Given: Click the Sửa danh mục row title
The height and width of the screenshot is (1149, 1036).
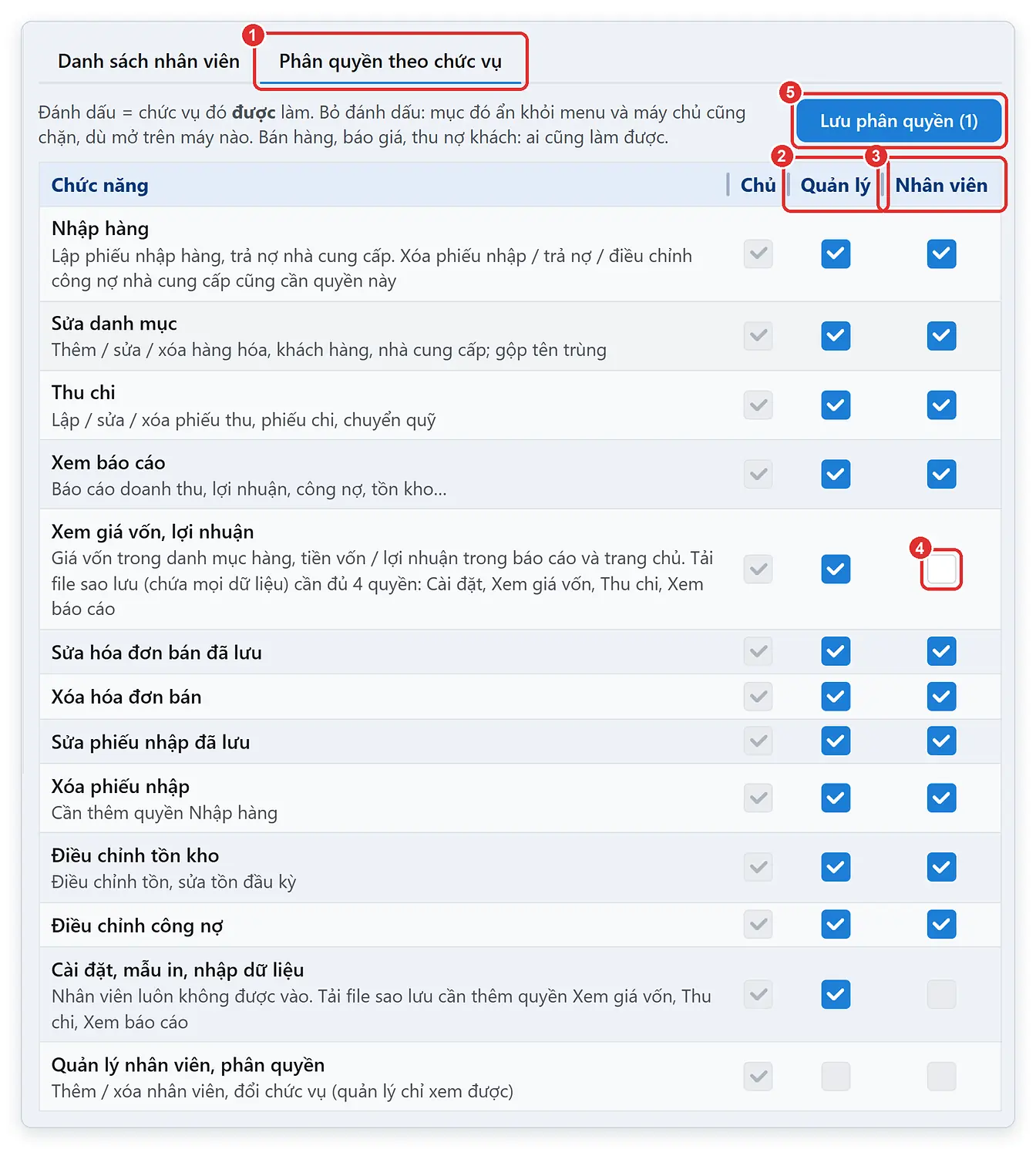Looking at the screenshot, I should pos(114,324).
